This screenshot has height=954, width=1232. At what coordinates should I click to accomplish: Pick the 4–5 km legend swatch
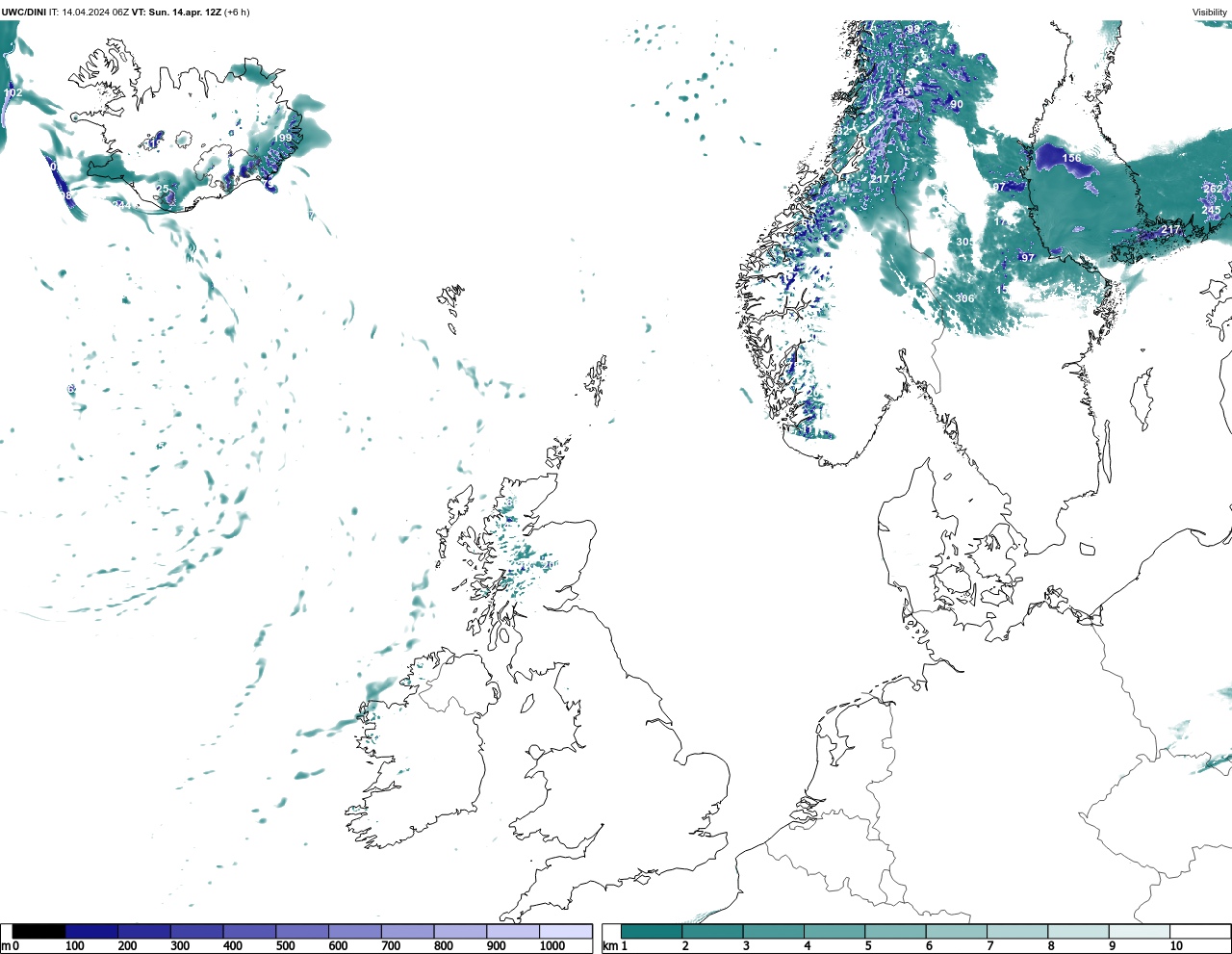[834, 931]
